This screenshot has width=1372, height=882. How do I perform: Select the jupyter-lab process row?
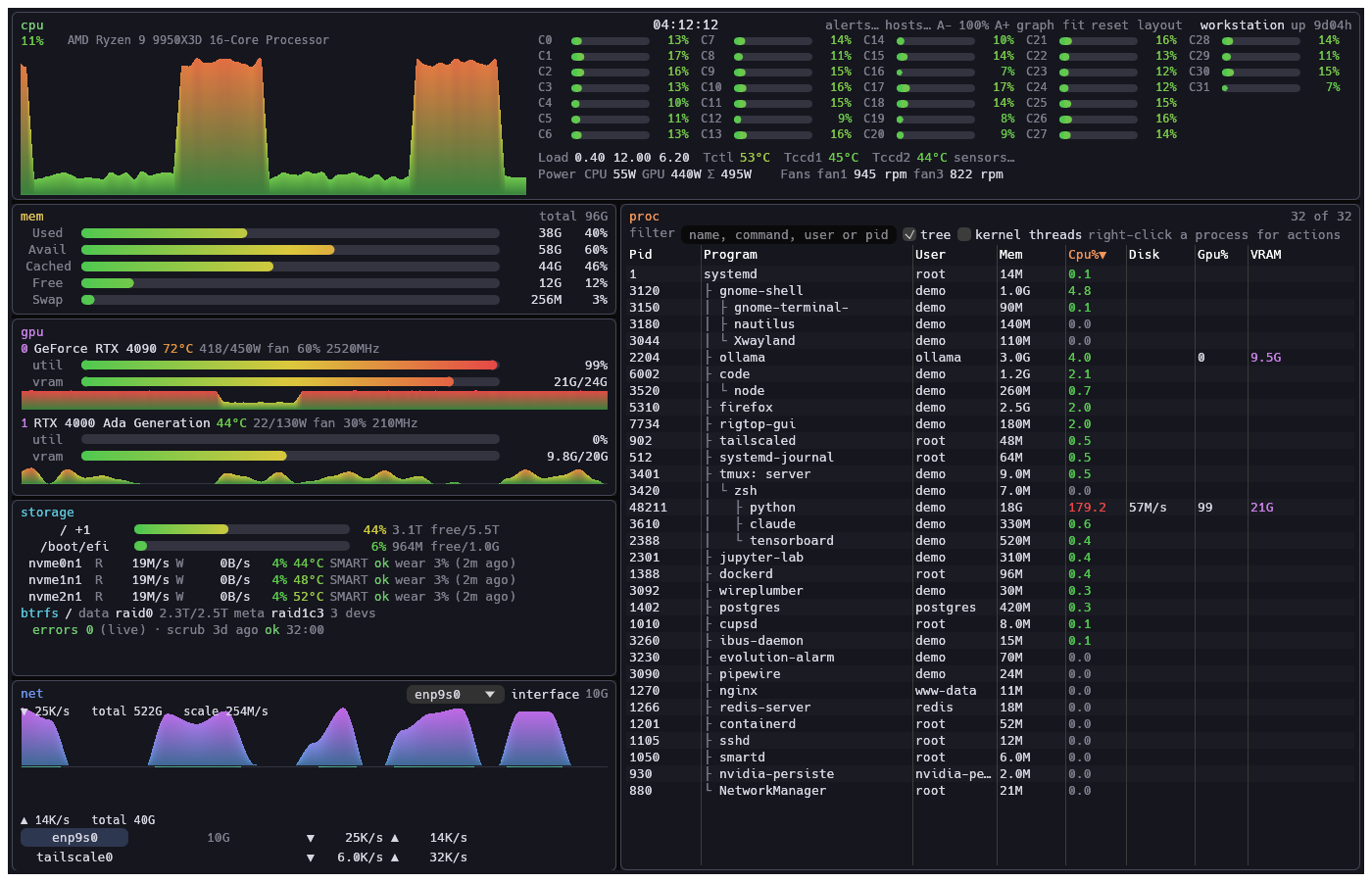[x=992, y=558]
